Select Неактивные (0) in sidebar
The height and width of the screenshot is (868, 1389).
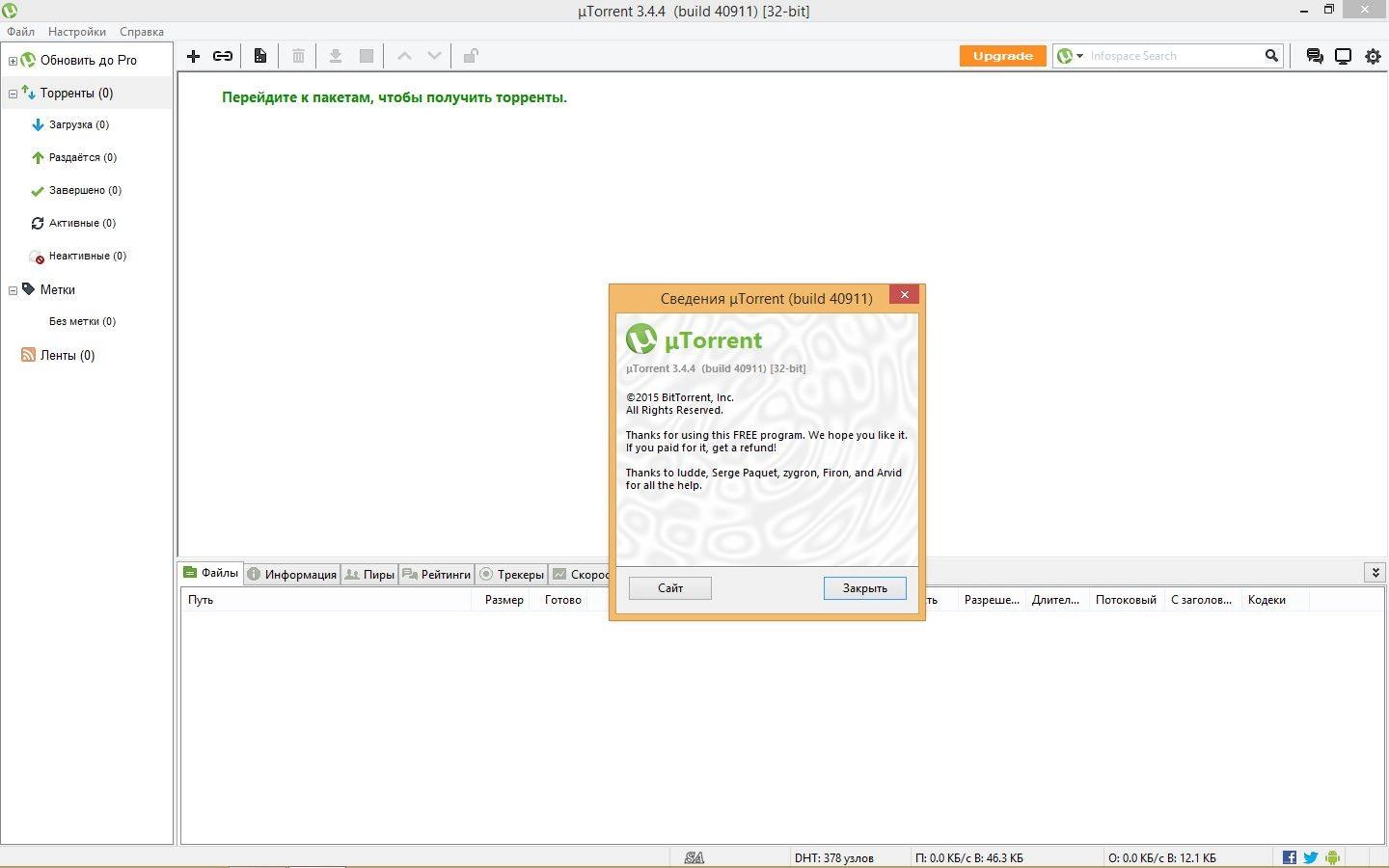point(87,256)
